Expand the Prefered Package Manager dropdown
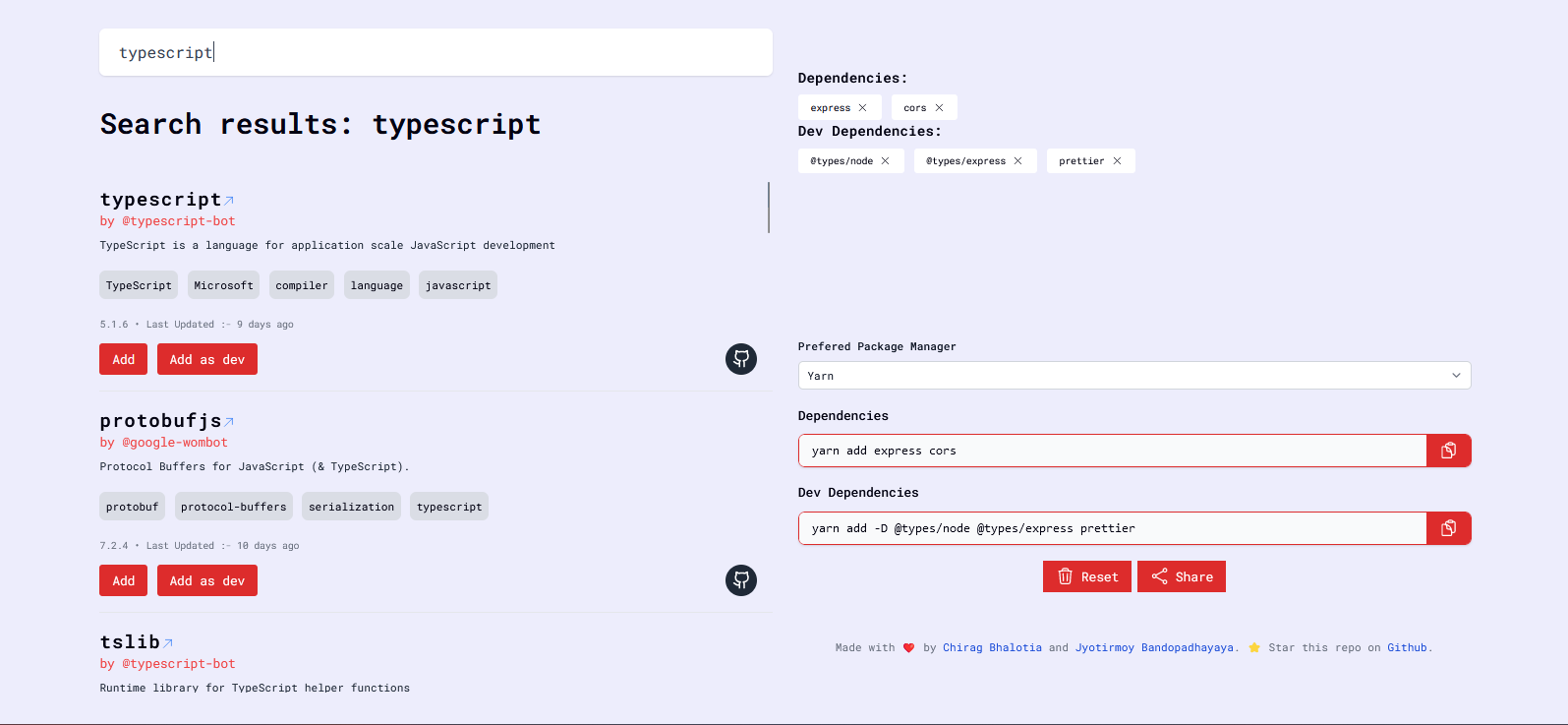This screenshot has width=1568, height=725. point(1134,376)
